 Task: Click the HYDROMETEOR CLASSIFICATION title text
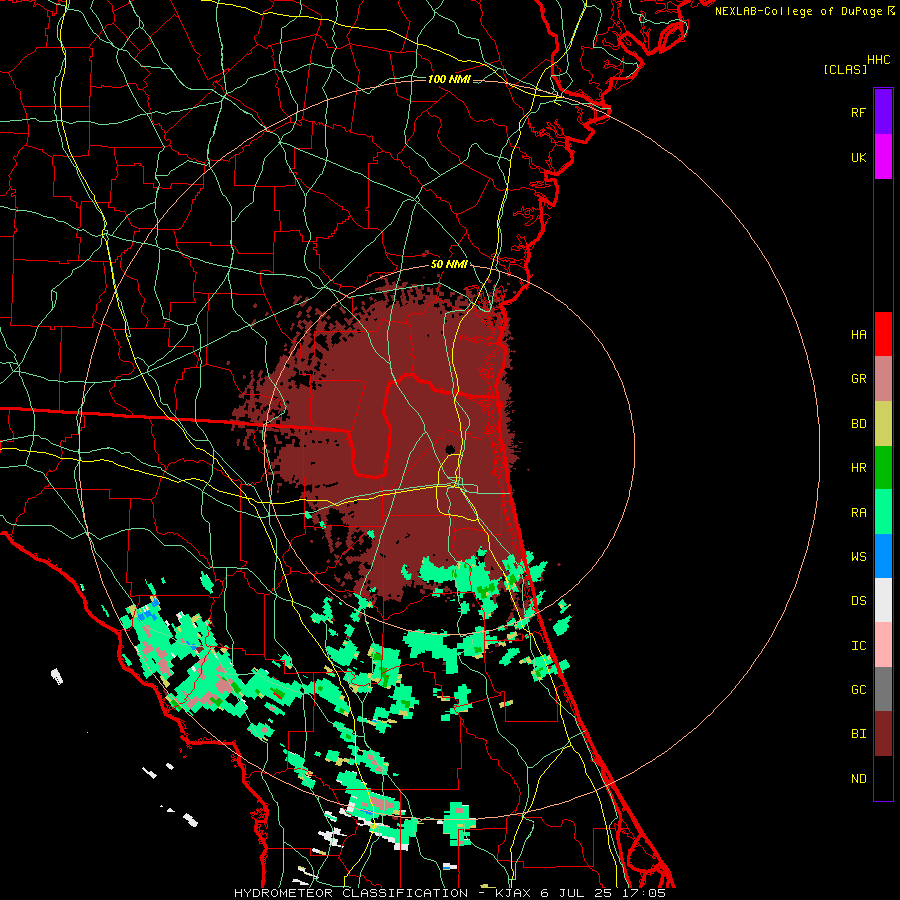click(351, 893)
